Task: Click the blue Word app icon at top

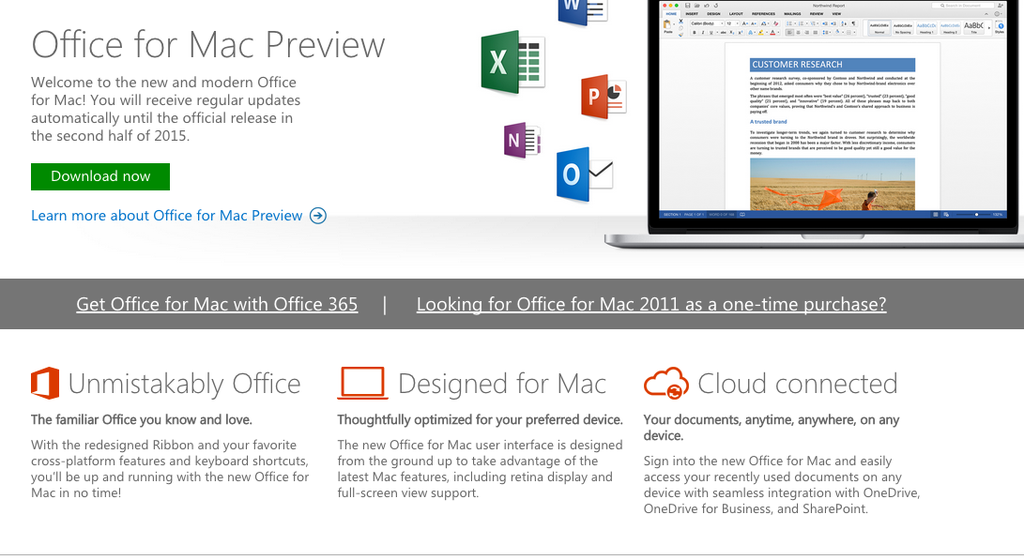Action: point(583,12)
